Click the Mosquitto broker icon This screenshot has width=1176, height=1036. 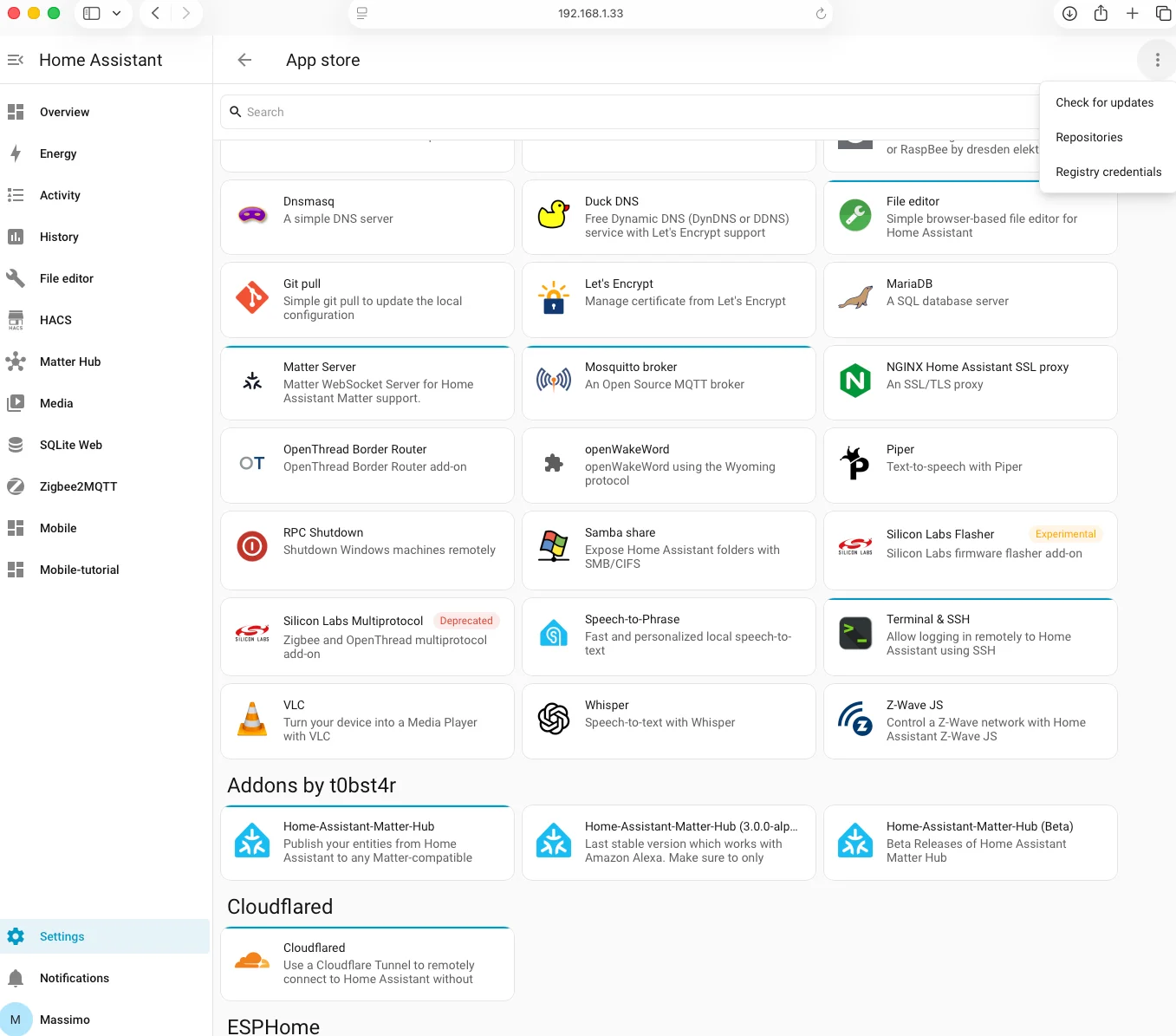click(x=554, y=381)
